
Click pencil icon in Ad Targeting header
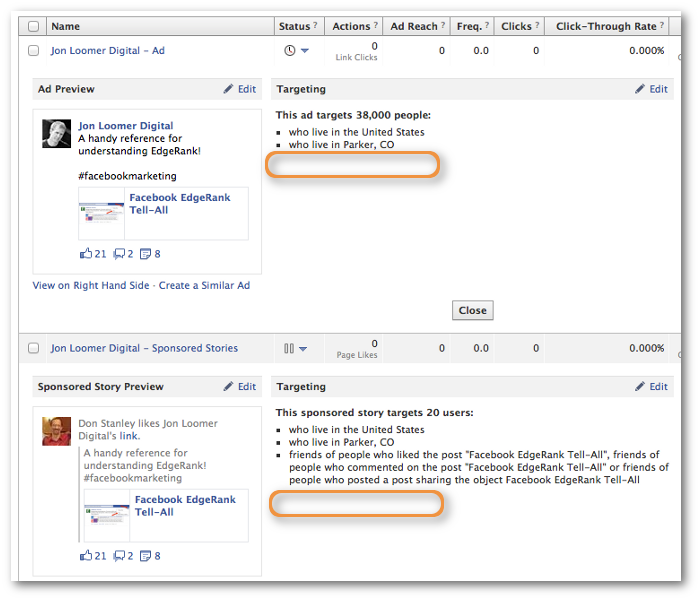click(640, 88)
